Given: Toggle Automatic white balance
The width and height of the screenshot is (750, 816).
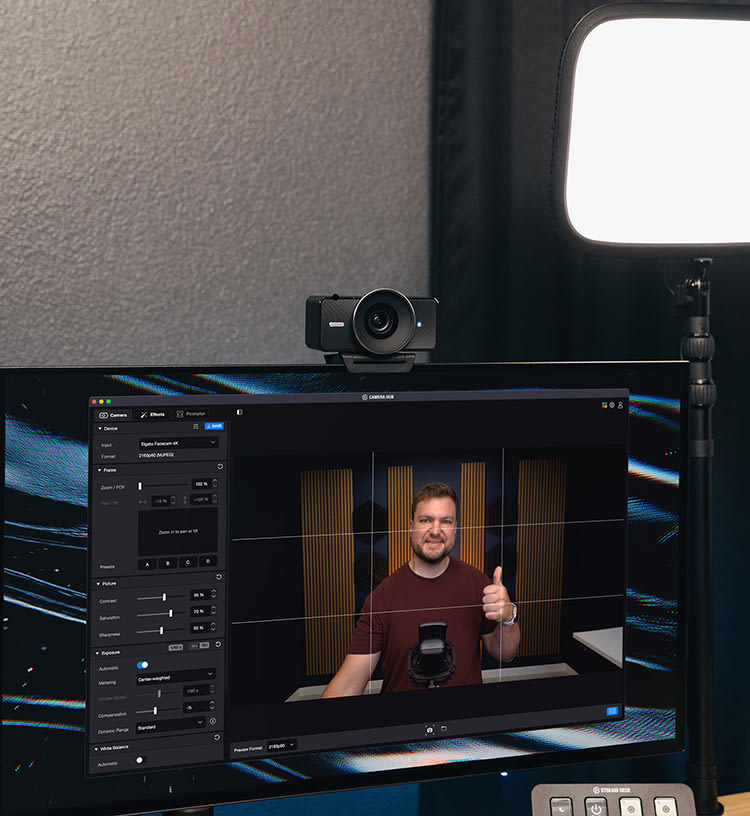Looking at the screenshot, I should click(x=140, y=760).
